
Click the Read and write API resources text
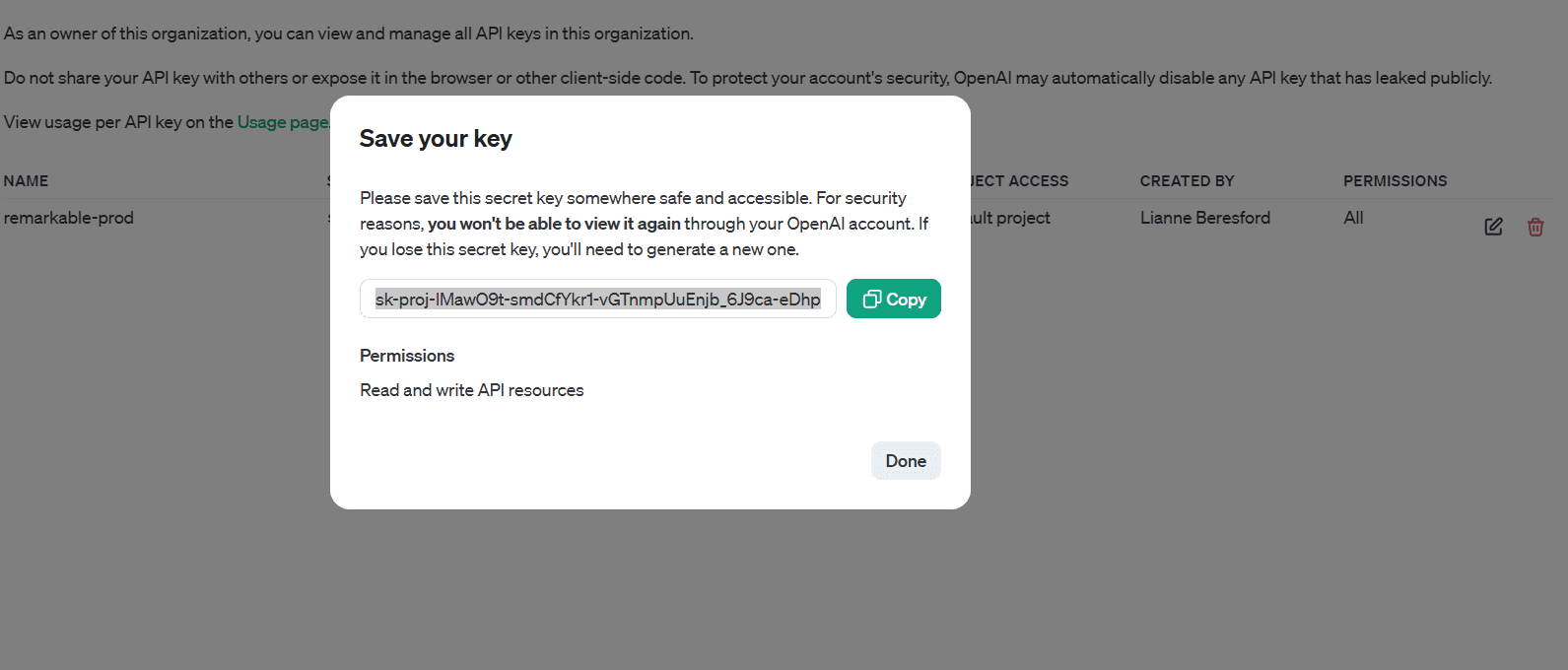click(471, 389)
